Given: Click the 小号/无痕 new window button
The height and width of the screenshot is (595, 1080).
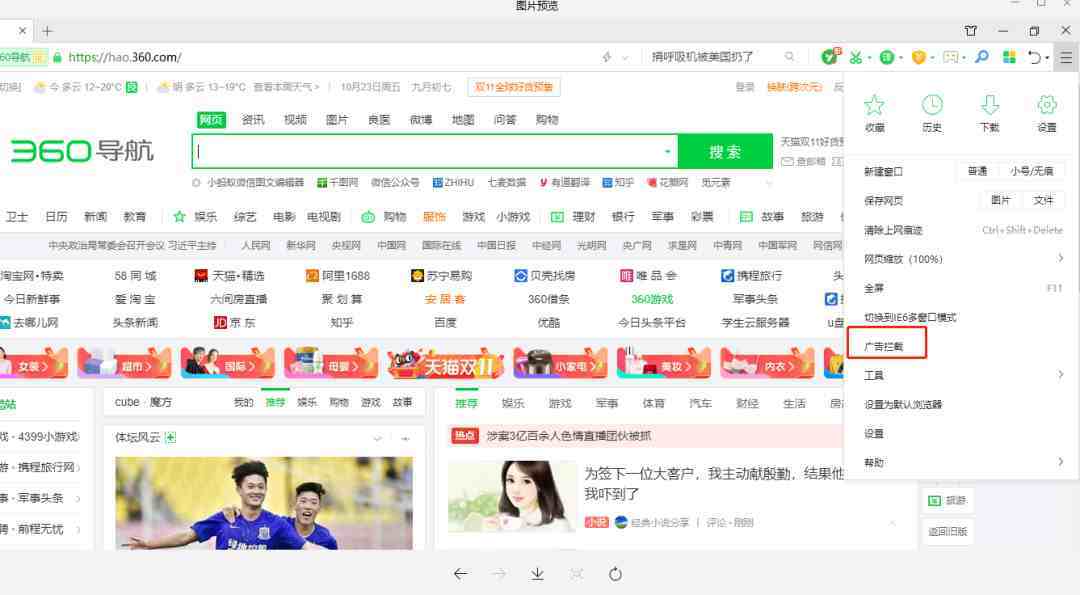Looking at the screenshot, I should [x=1031, y=171].
